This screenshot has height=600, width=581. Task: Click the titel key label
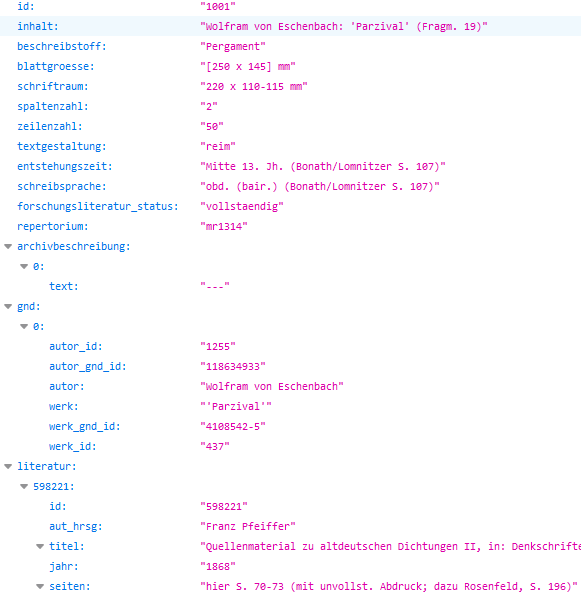67,546
